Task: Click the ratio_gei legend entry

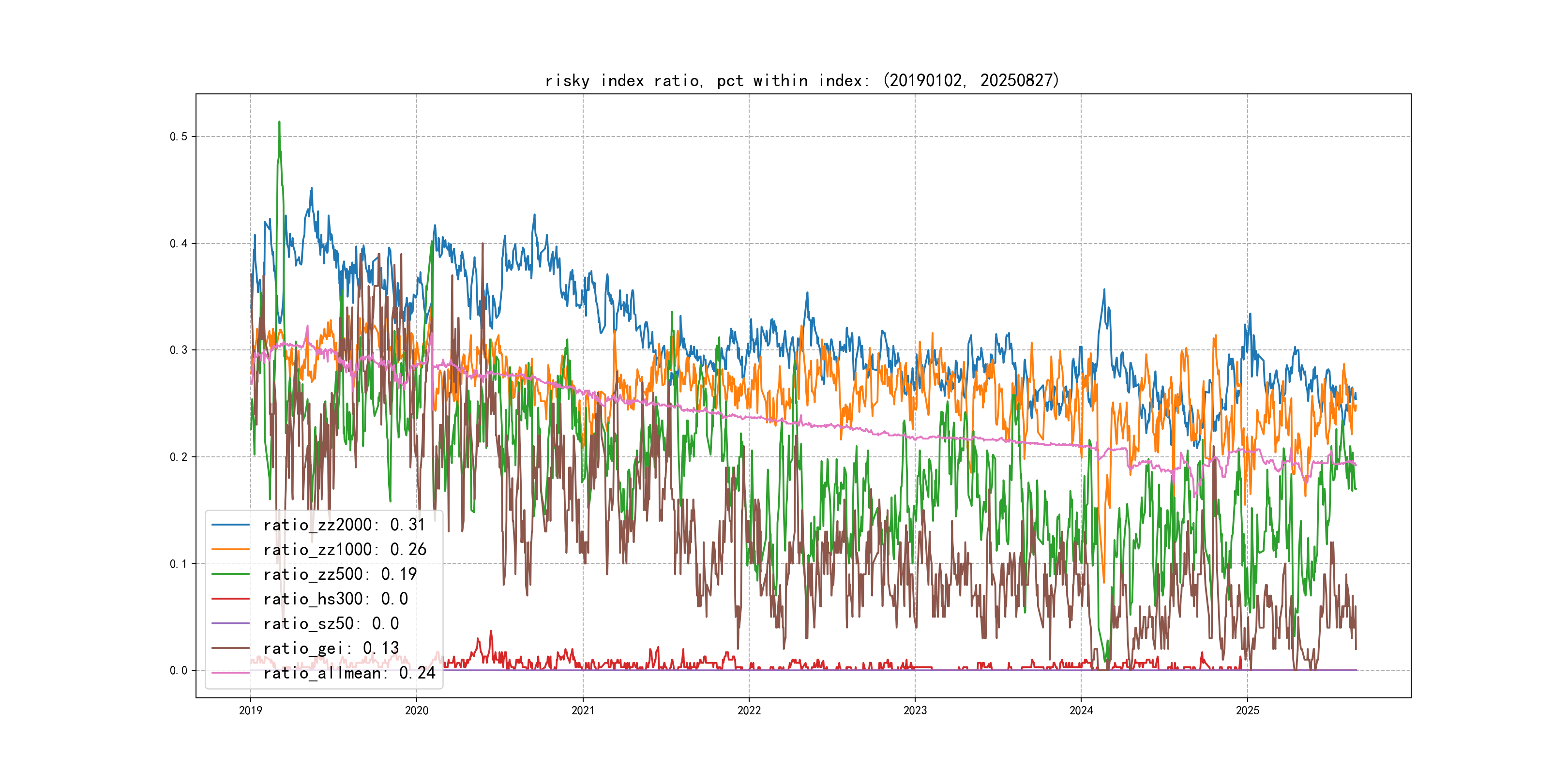Action: pyautogui.click(x=331, y=648)
